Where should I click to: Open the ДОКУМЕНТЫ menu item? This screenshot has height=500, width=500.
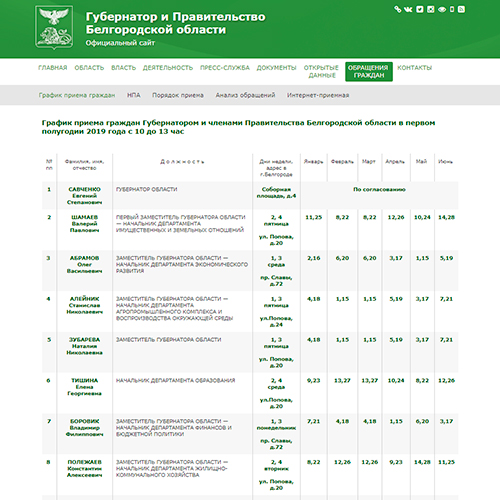[x=276, y=68]
